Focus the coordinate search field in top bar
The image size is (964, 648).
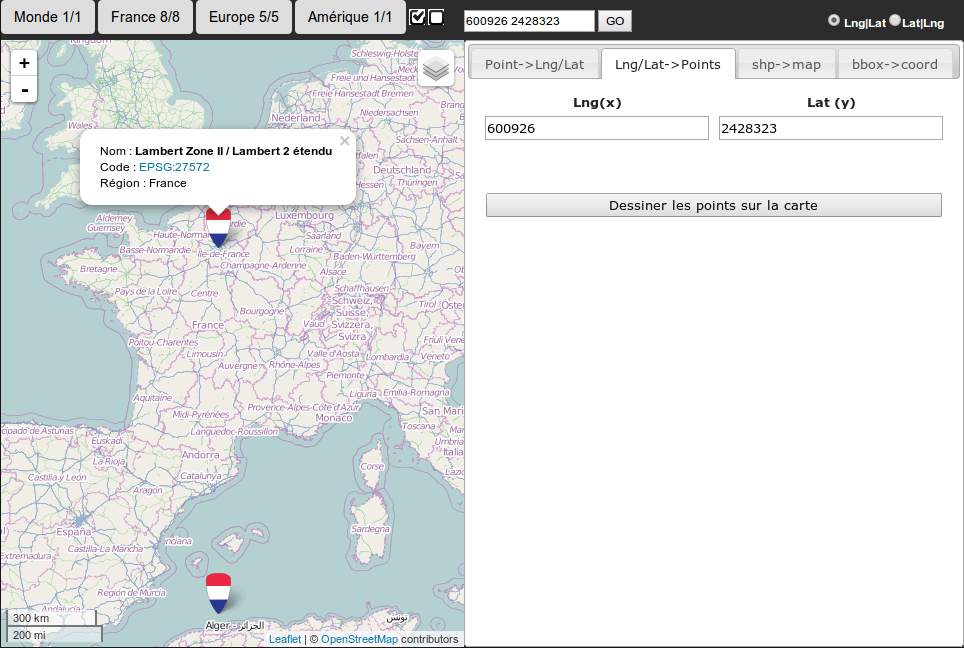529,21
